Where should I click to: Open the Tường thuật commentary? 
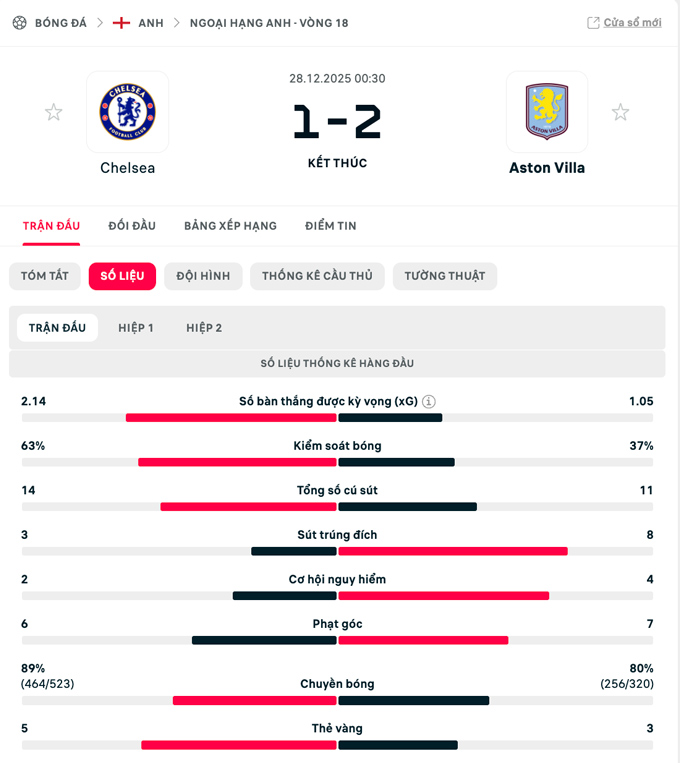click(445, 276)
